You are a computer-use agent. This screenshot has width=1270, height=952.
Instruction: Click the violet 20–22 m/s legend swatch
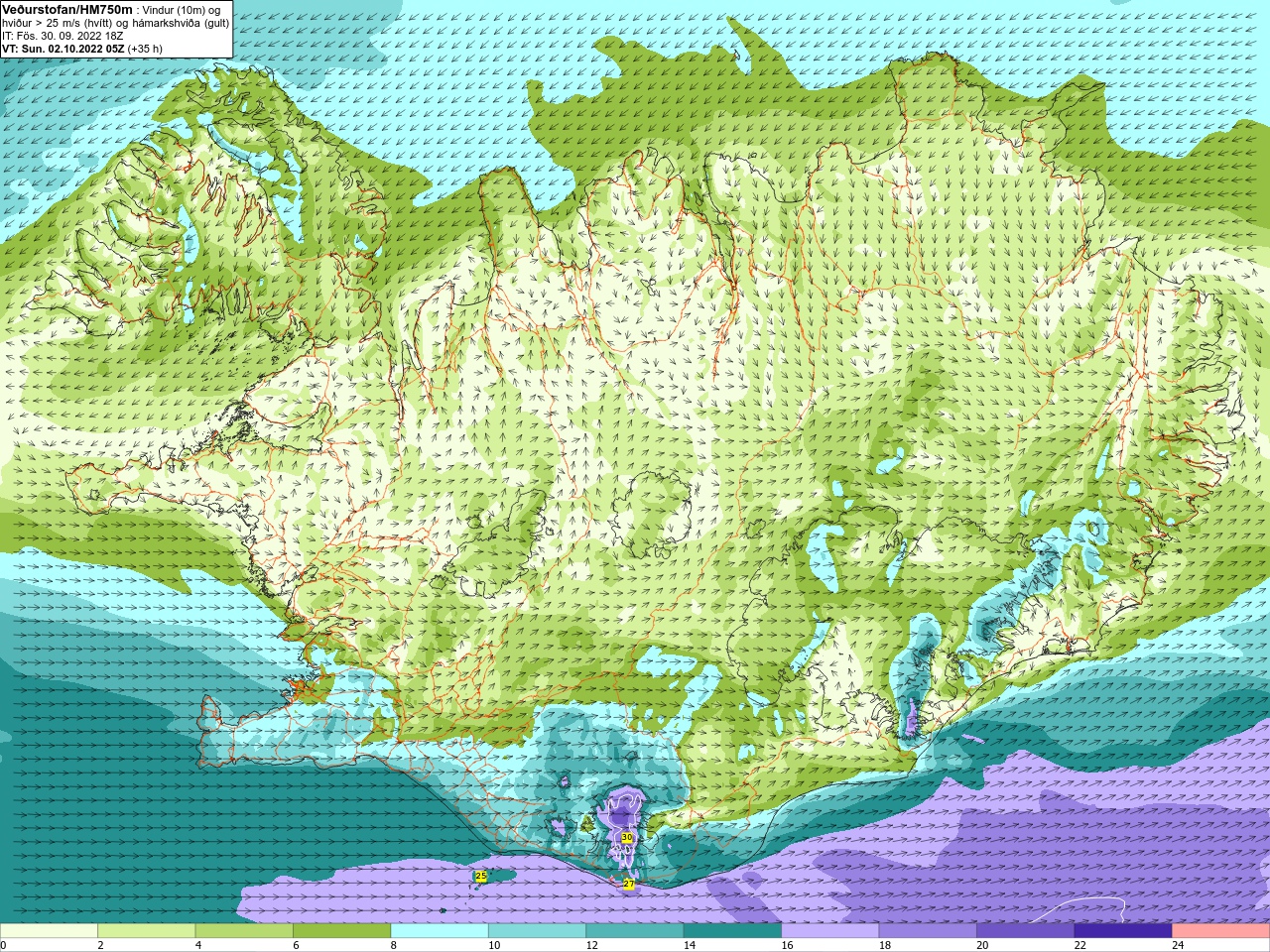1026,930
